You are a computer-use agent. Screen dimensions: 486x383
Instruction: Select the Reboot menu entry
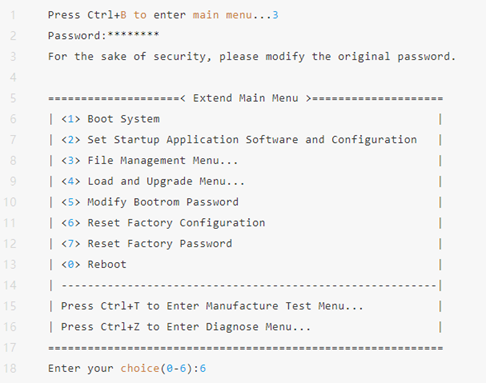point(94,264)
